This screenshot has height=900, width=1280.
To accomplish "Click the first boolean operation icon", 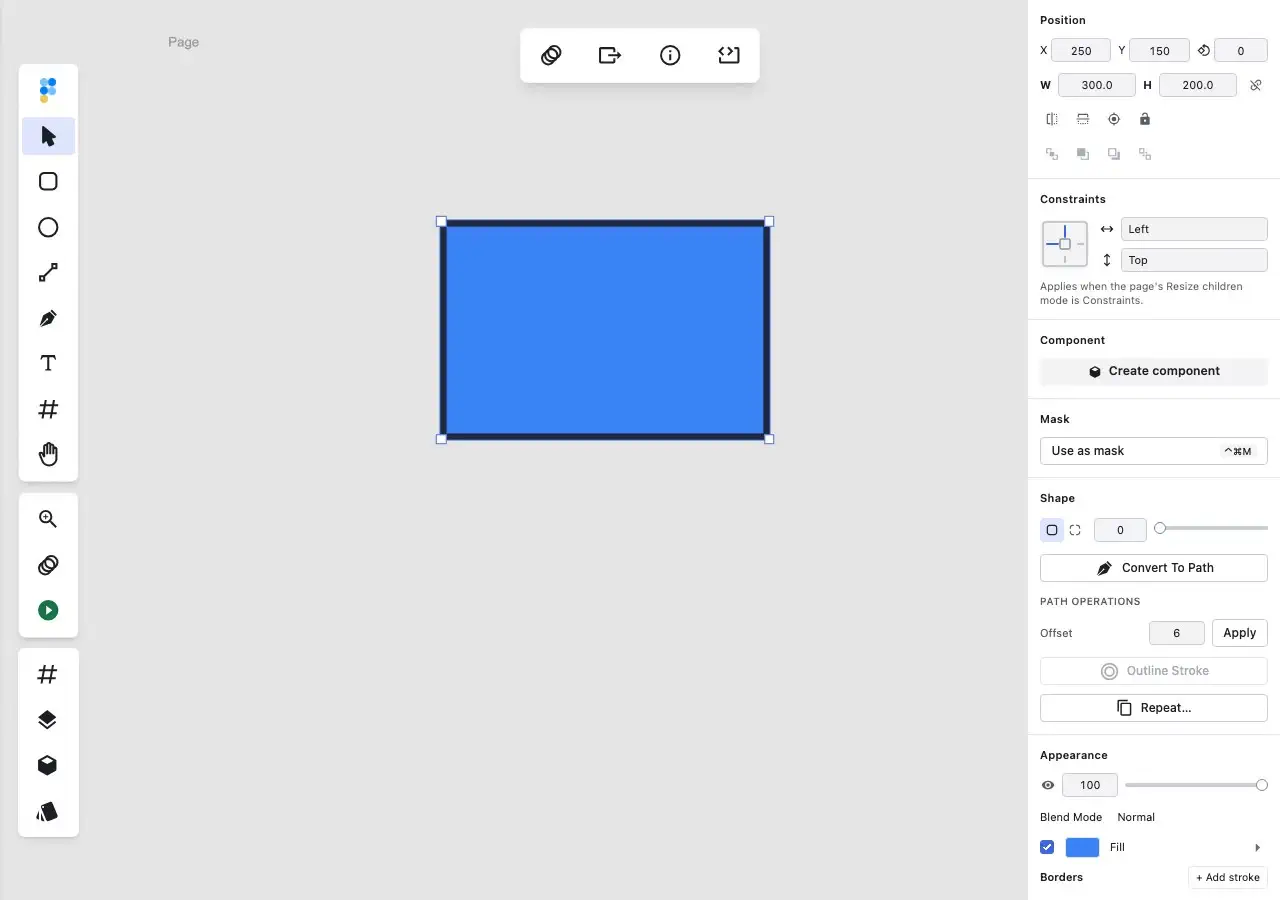I will [1052, 154].
